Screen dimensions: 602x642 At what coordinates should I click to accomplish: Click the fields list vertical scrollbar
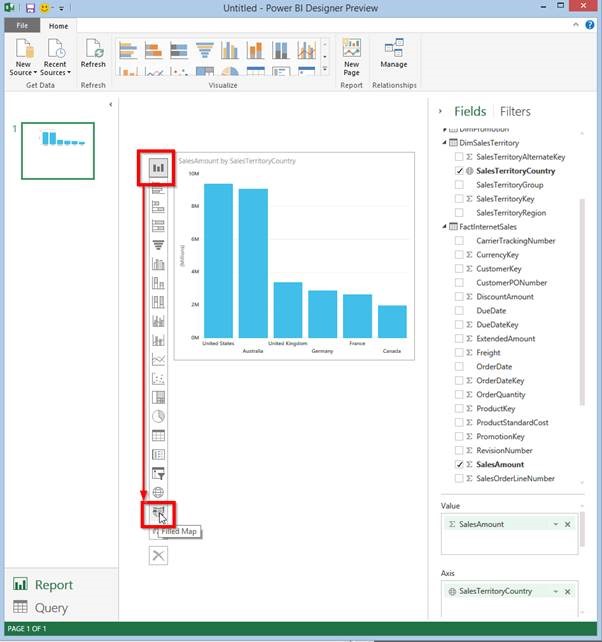582,302
